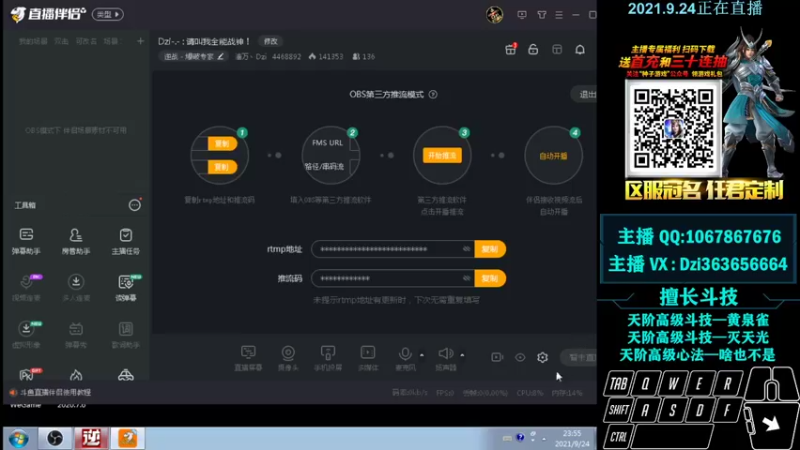
Task: Click 开始推流 button in step 3 circle
Action: 442,156
